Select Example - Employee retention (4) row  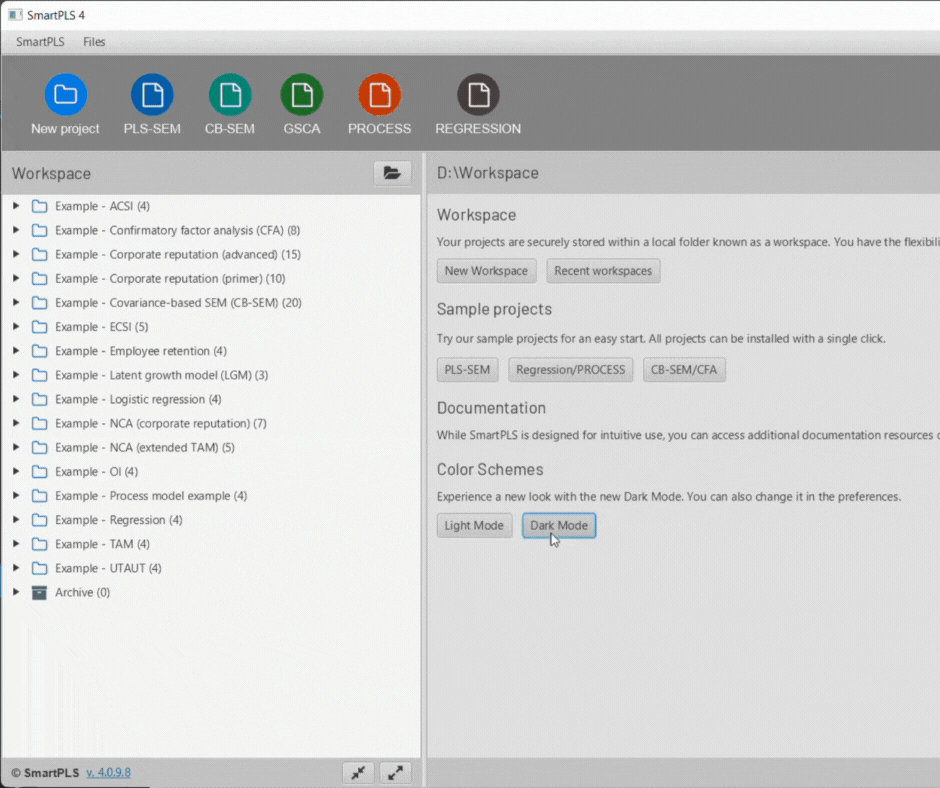pos(211,351)
